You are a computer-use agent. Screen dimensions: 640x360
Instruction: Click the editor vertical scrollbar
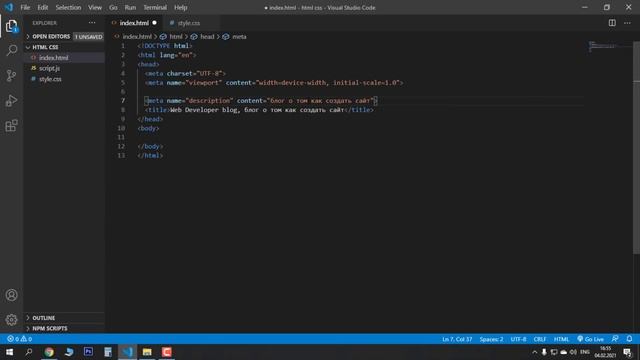[x=636, y=147]
